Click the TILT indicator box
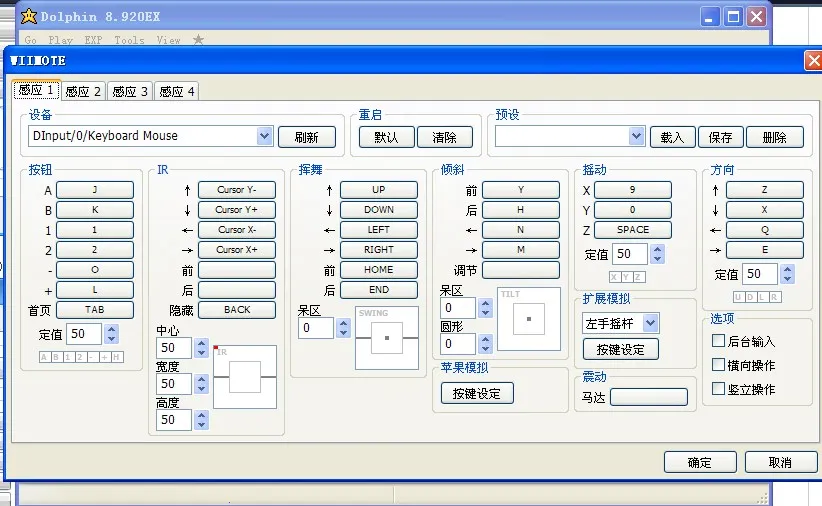This screenshot has height=506, width=822. (x=528, y=318)
